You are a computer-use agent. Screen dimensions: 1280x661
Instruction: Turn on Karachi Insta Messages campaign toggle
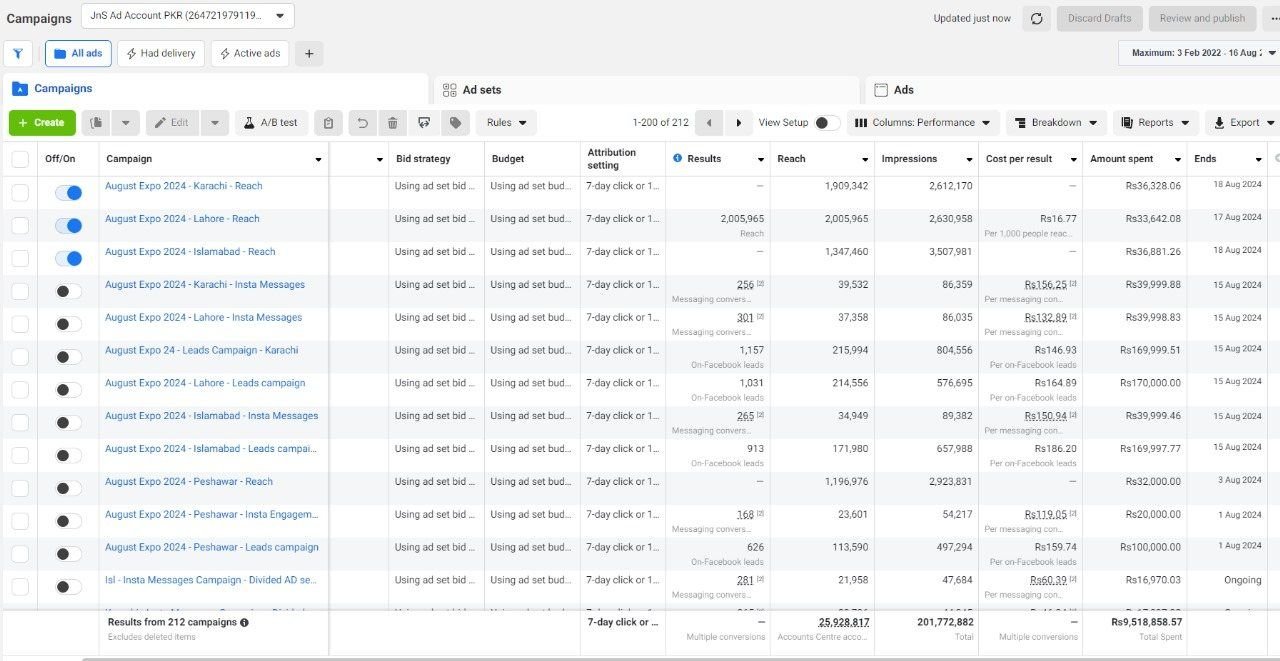pyautogui.click(x=68, y=292)
